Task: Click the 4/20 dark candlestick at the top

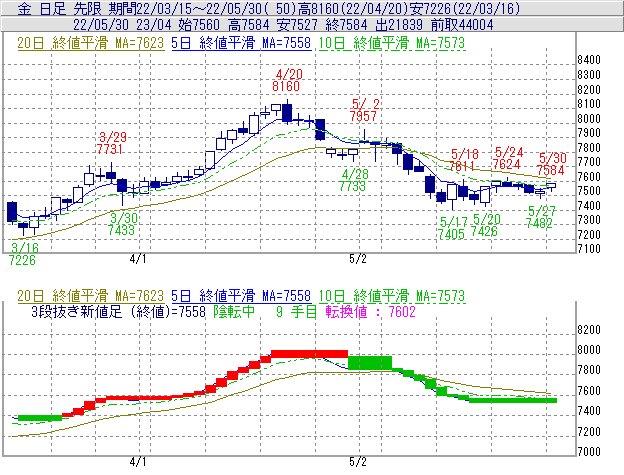Action: coord(287,113)
